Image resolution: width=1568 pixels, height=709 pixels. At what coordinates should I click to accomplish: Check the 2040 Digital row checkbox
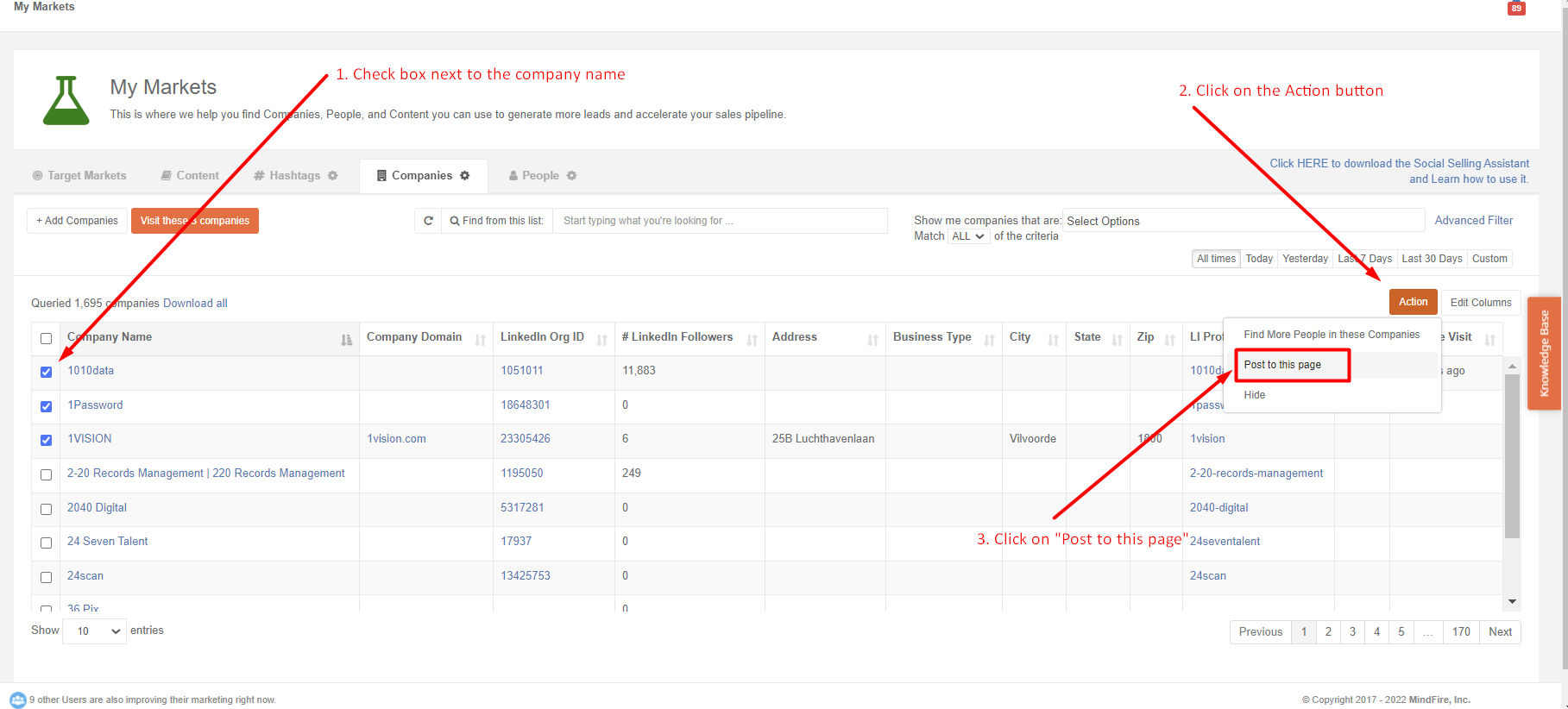[46, 509]
